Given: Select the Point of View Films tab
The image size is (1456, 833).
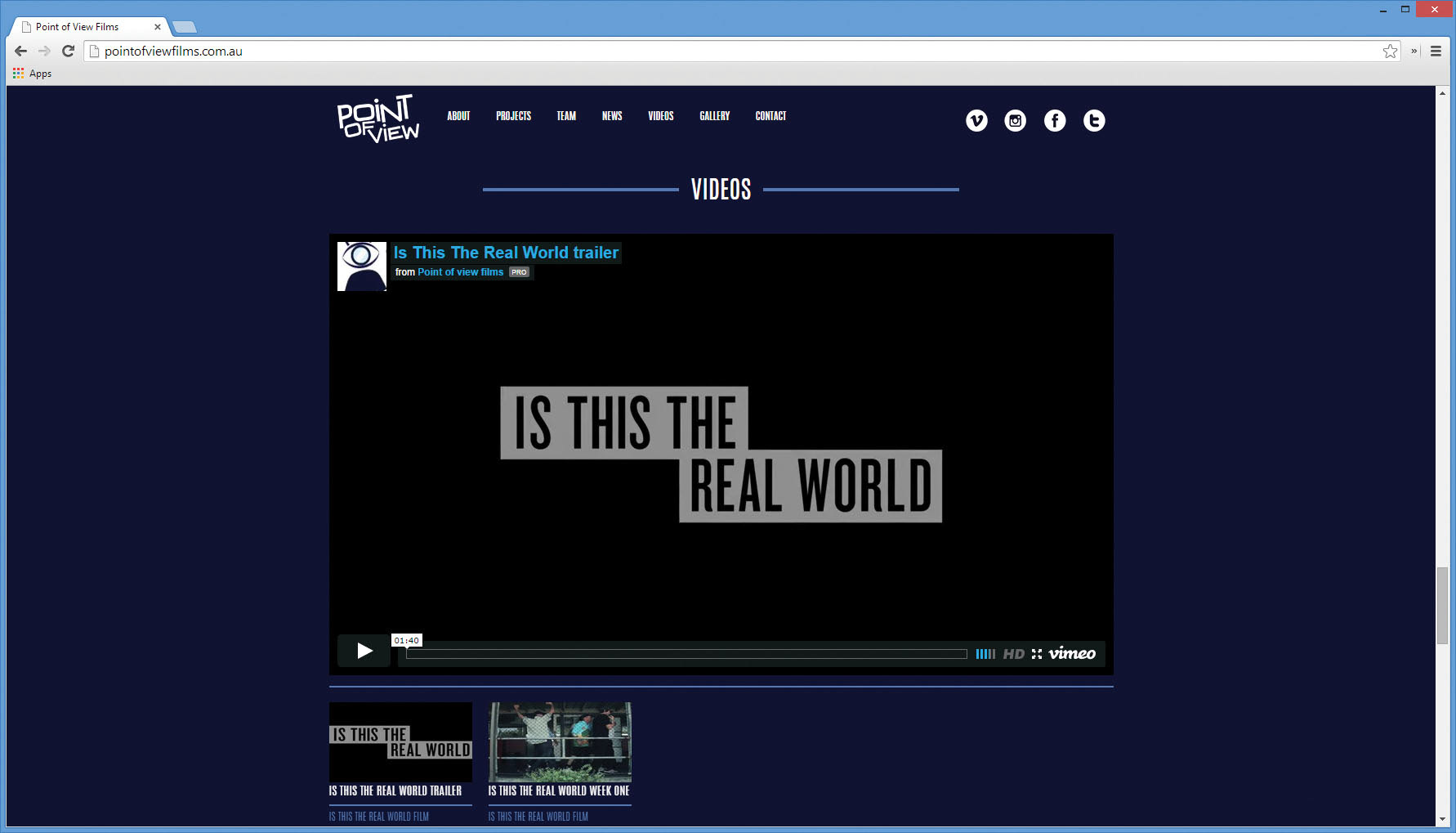Looking at the screenshot, I should point(87,27).
